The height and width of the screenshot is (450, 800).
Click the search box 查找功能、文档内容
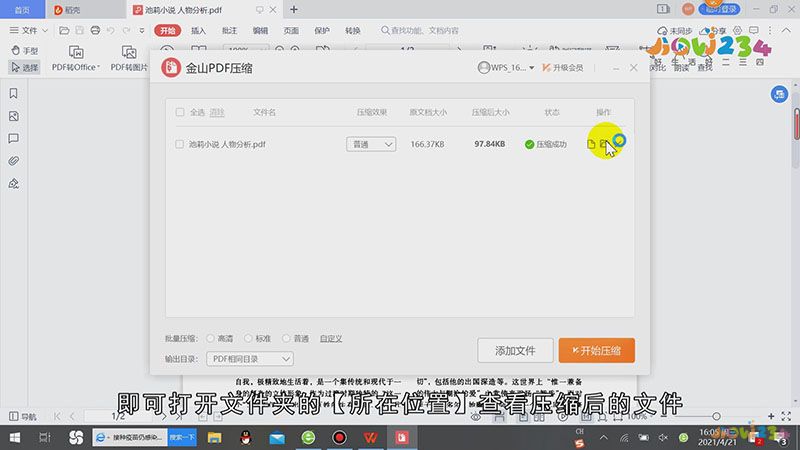tap(421, 31)
